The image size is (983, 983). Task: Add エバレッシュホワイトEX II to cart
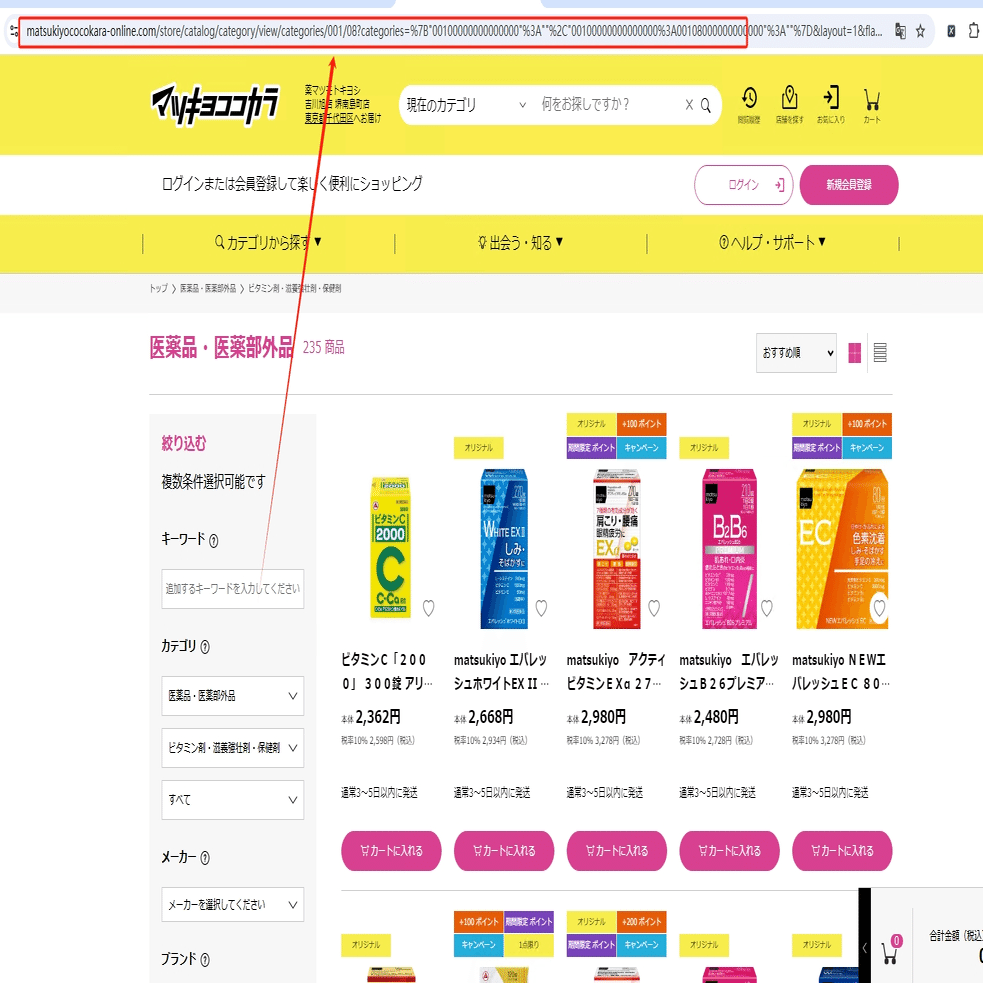pos(504,851)
